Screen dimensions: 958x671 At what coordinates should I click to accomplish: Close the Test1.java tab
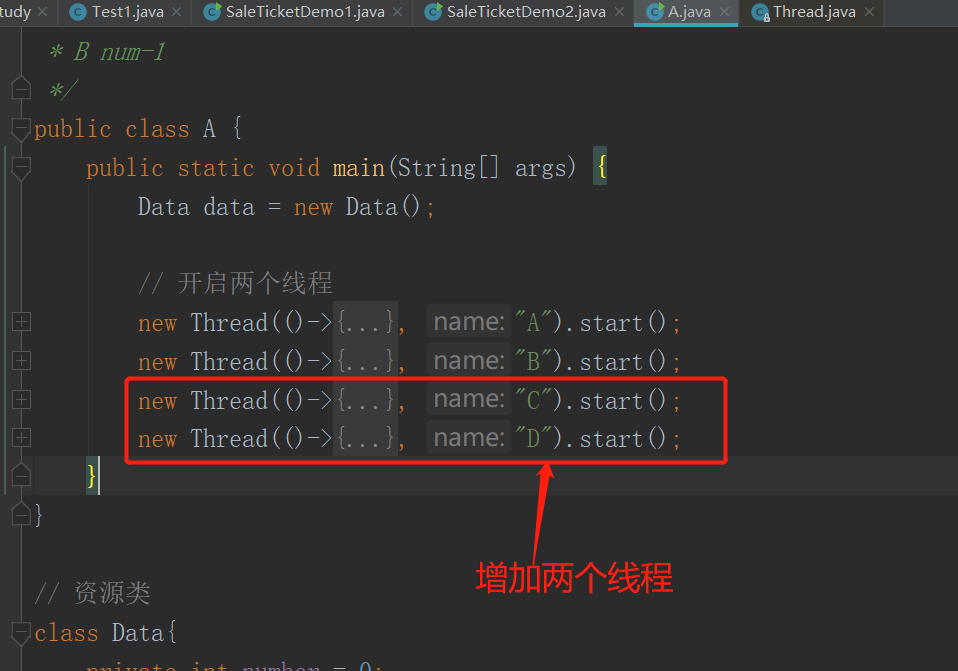(x=176, y=12)
